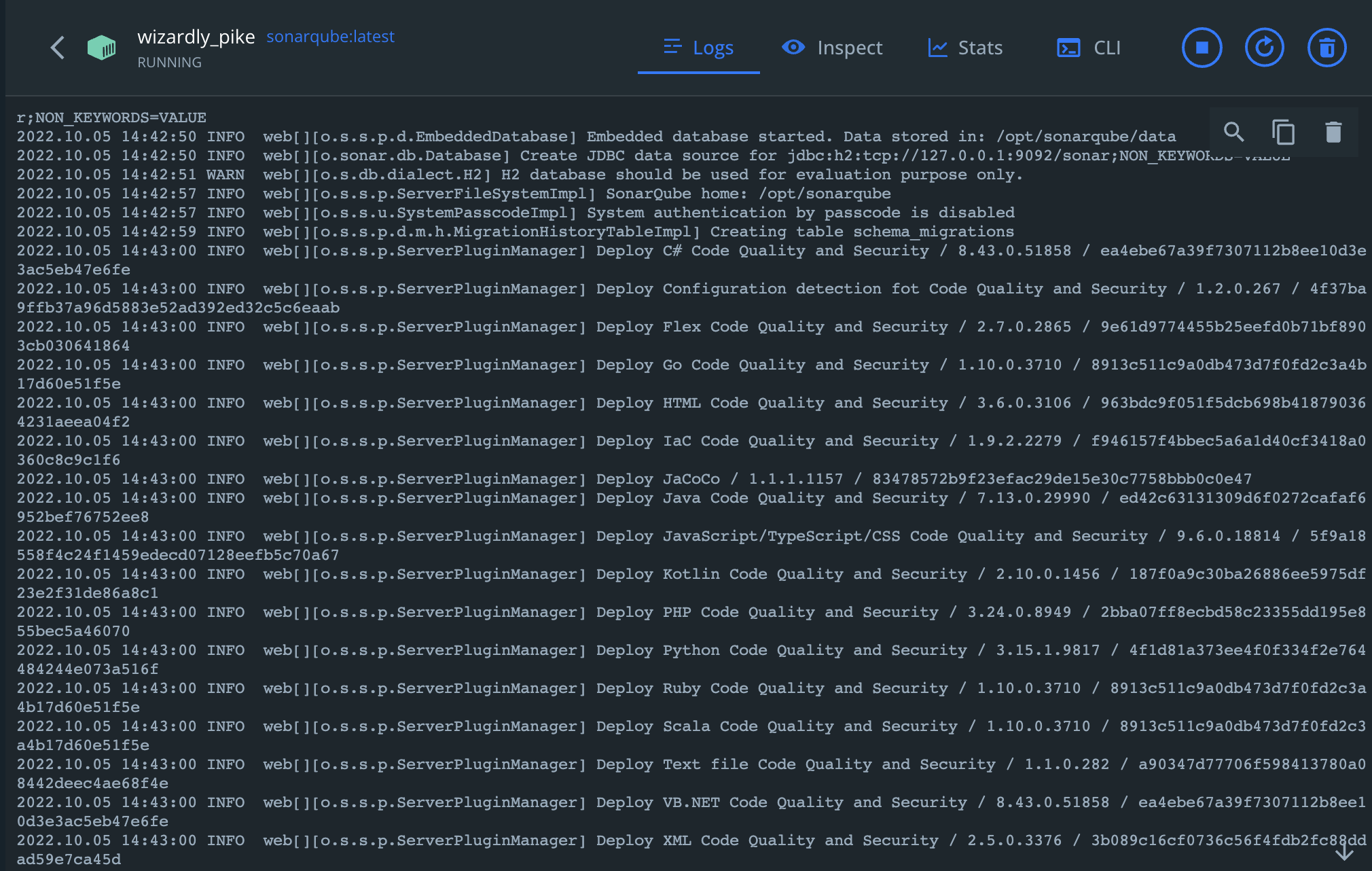Copy logs to clipboard icon
1372x871 pixels.
1283,132
